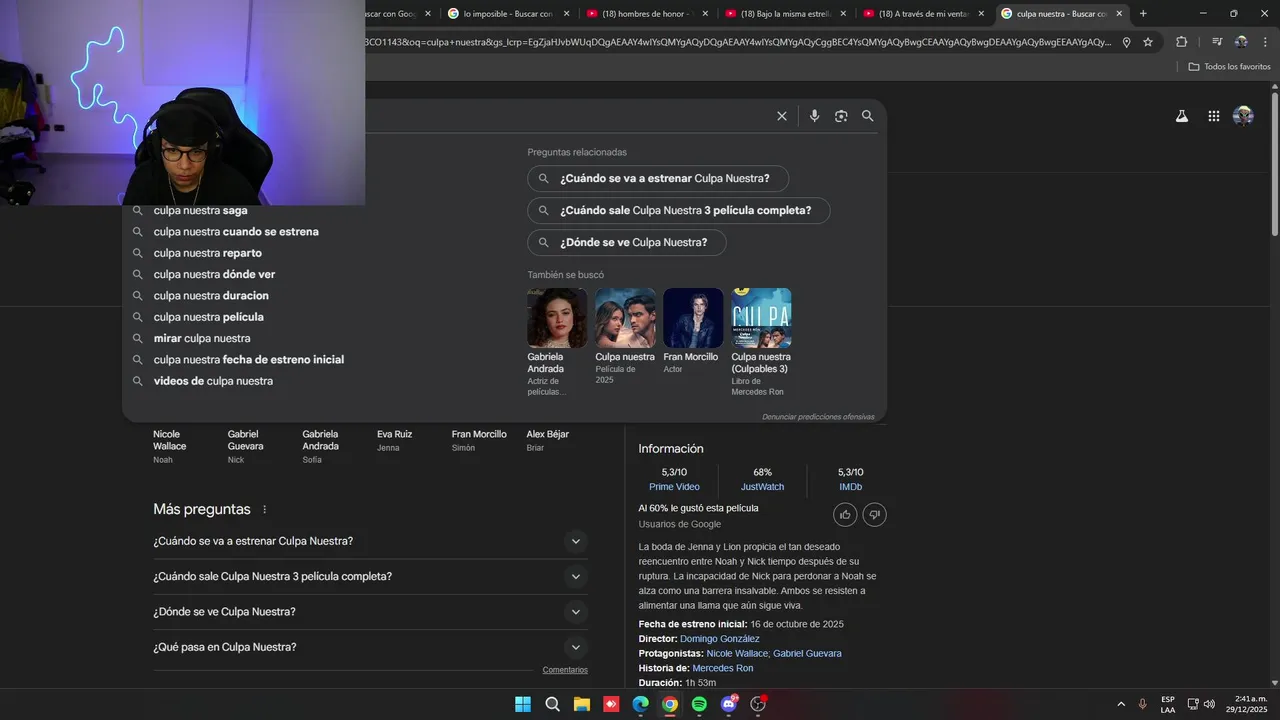Open Mercedes Ron author link
Viewport: 1280px width, 720px height.
[723, 668]
